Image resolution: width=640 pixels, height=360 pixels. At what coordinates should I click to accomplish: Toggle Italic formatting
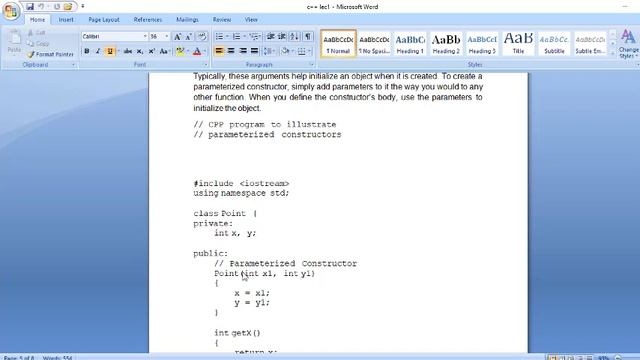pos(98,51)
